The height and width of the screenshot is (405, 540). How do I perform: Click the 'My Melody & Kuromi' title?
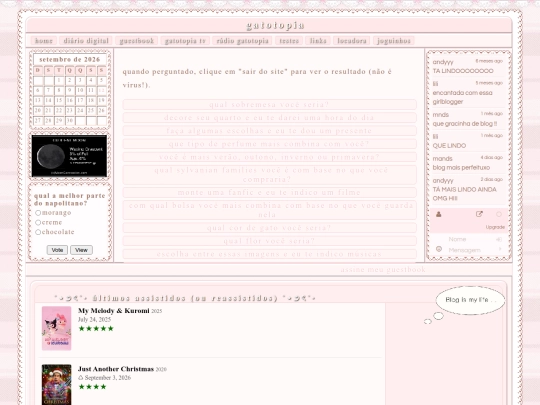pos(114,311)
